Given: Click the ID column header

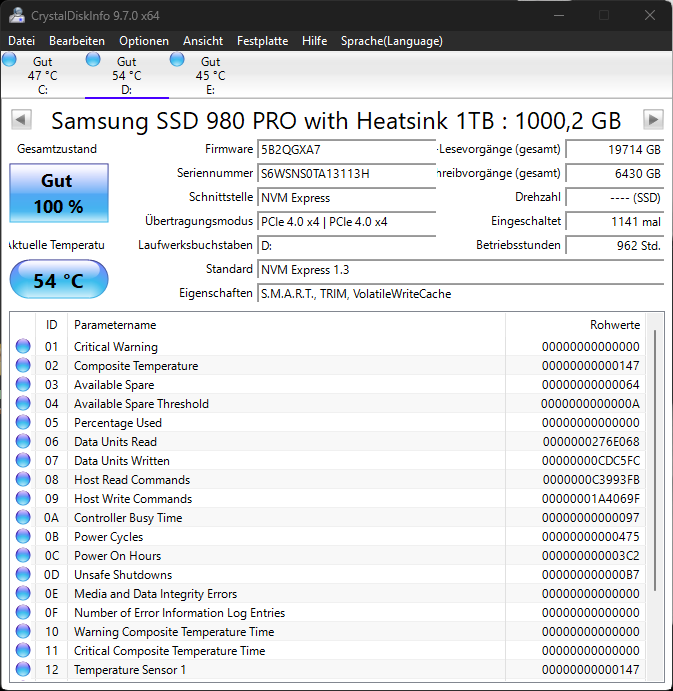Looking at the screenshot, I should 52,325.
